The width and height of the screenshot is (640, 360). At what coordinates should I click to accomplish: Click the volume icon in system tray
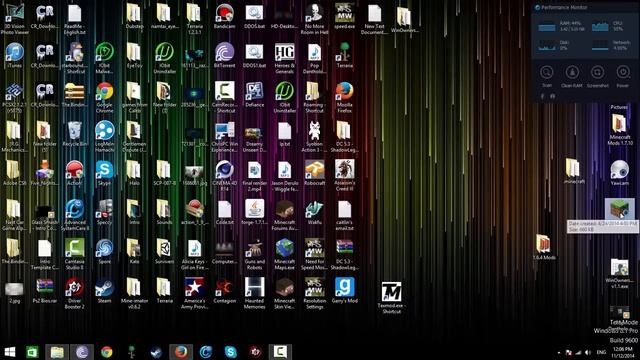point(588,352)
